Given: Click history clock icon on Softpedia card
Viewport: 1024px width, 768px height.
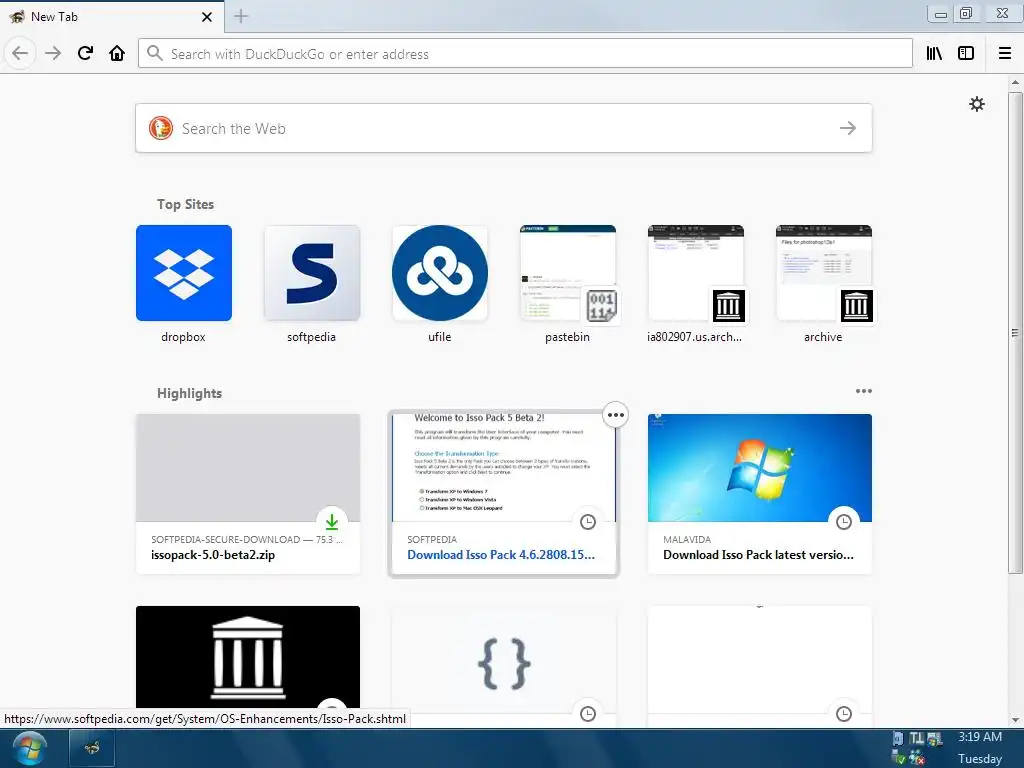Looking at the screenshot, I should pos(588,522).
